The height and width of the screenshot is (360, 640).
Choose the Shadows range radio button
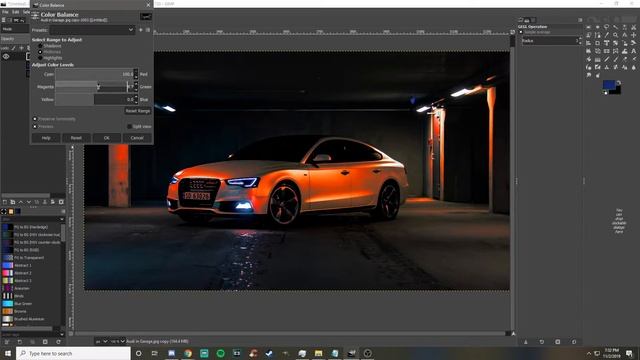pyautogui.click(x=40, y=46)
